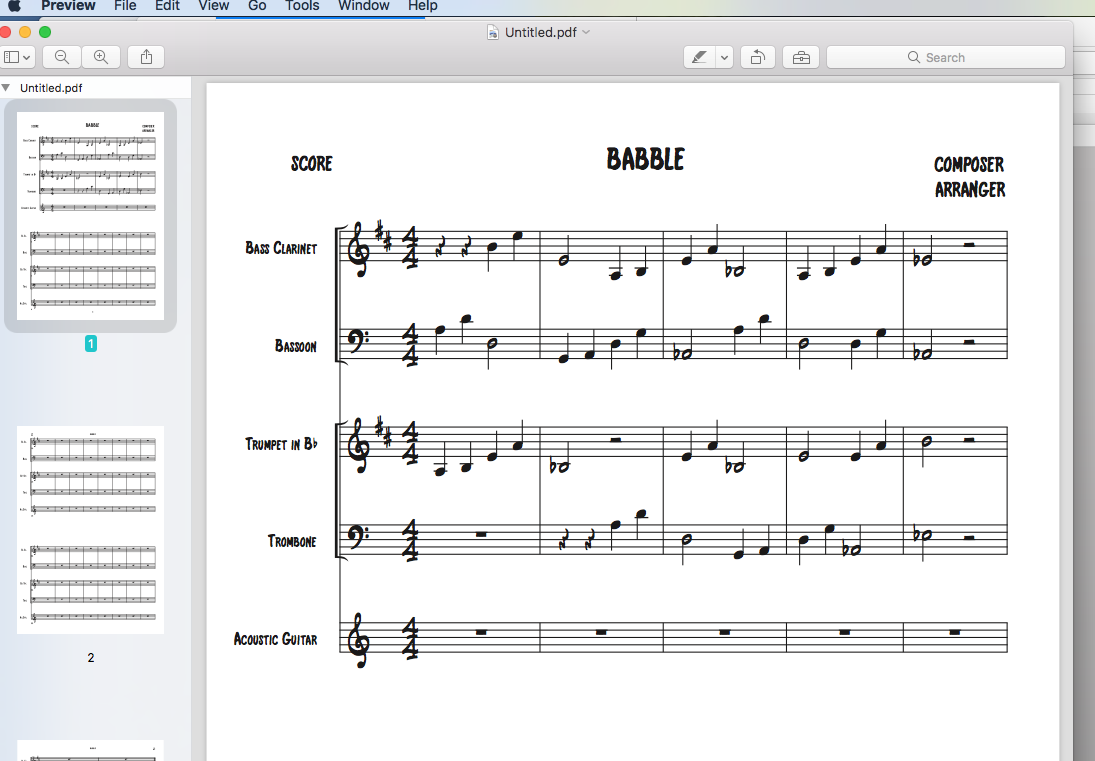Screen dimensions: 1095x761
Task: Open the sidebar view mode dropdown
Action: 19,57
